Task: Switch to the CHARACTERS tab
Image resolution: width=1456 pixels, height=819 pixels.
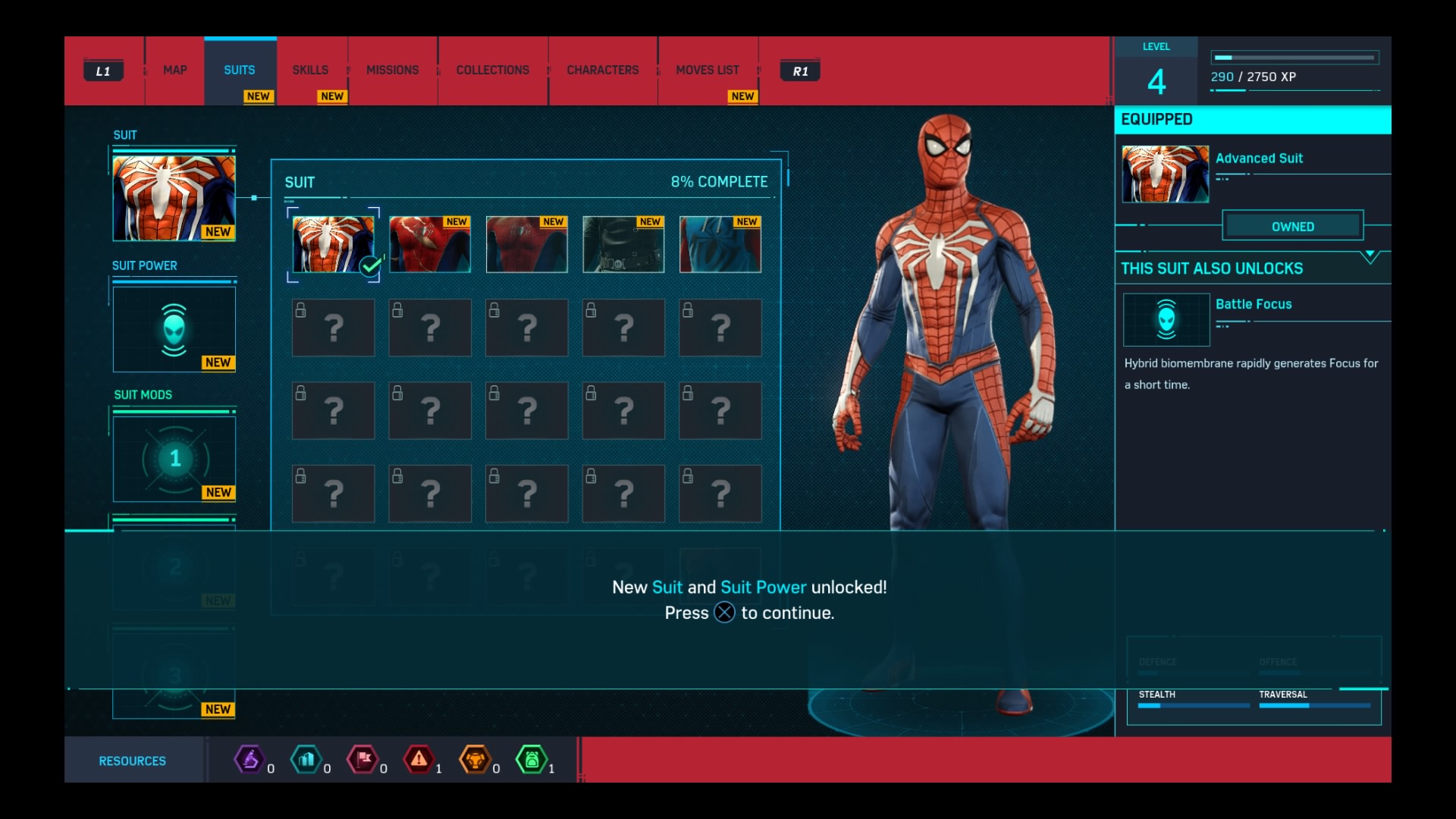Action: click(x=603, y=70)
